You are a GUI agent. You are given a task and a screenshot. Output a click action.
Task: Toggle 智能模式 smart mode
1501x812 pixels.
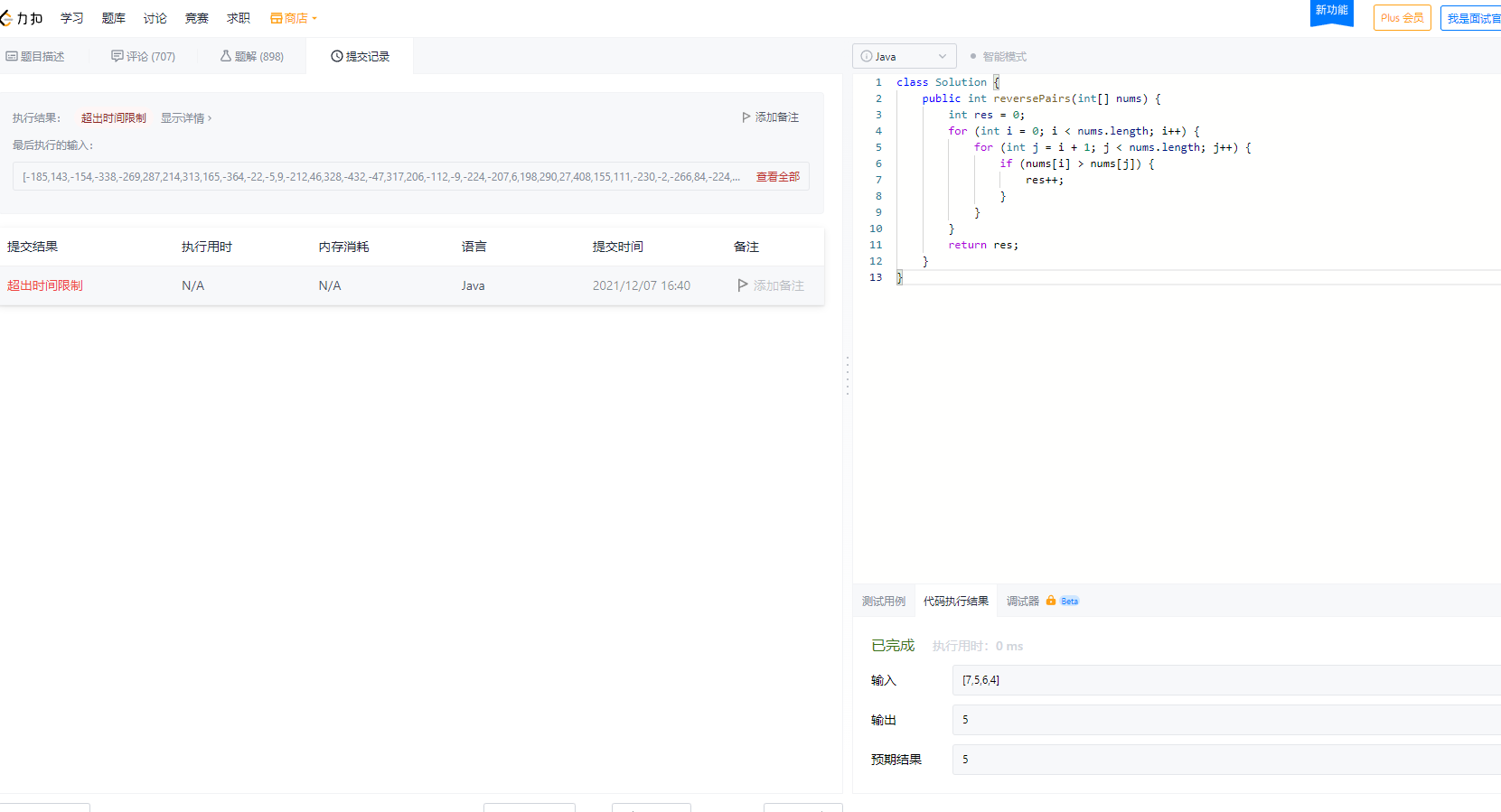(999, 56)
